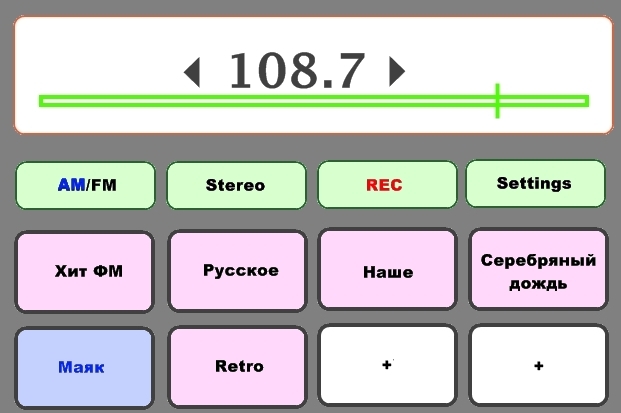Tune up with the right arrow
621x413 pixels.
(397, 70)
